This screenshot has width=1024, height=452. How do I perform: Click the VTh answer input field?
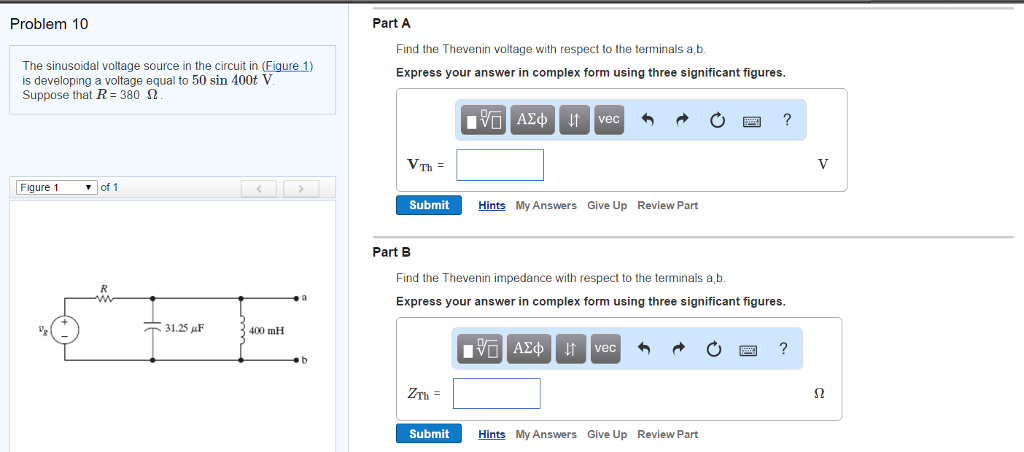click(500, 165)
